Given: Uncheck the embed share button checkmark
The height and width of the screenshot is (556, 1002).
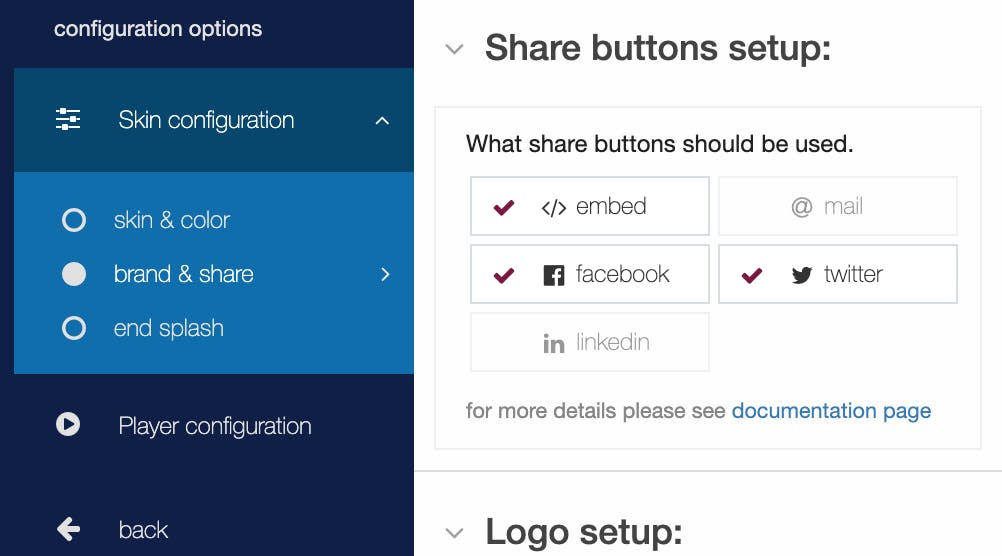Looking at the screenshot, I should [504, 207].
